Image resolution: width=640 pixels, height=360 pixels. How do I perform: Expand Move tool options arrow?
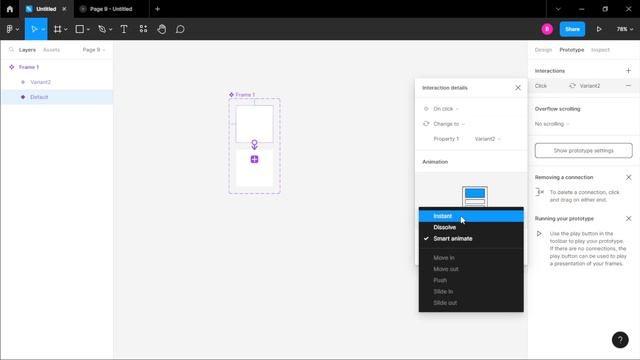click(43, 29)
